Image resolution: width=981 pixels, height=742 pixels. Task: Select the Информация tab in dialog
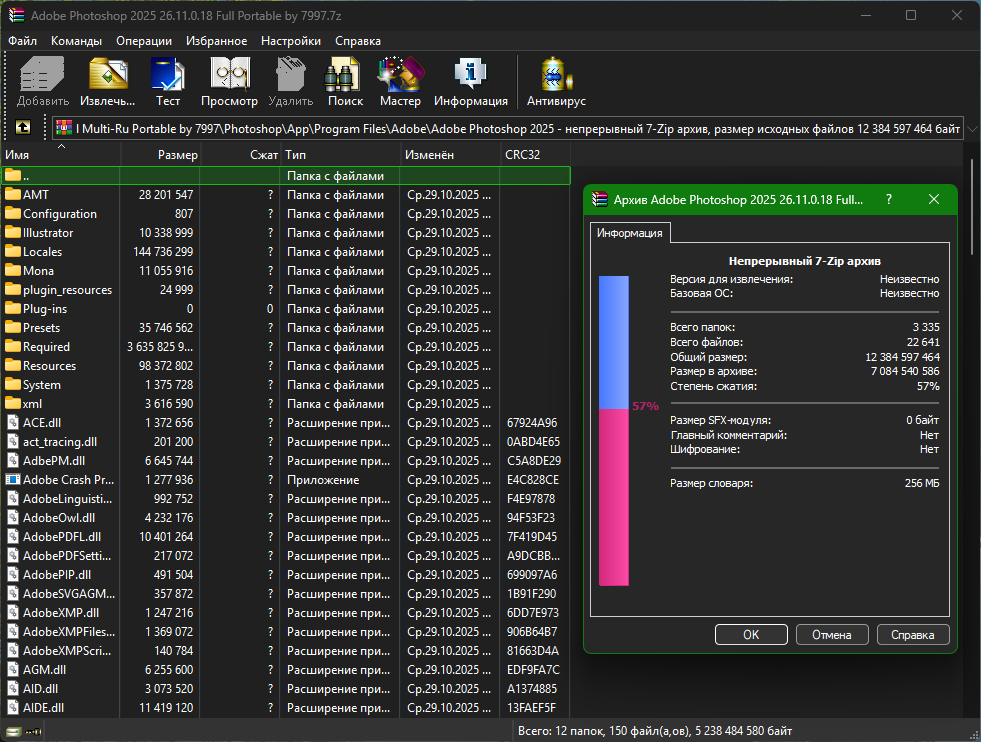[629, 233]
